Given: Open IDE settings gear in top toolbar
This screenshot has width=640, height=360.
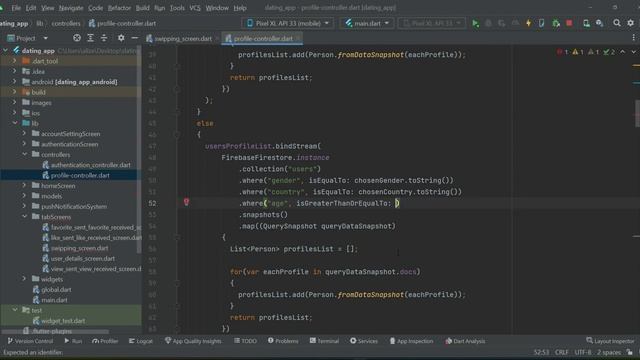Looking at the screenshot, I should click(x=631, y=23).
